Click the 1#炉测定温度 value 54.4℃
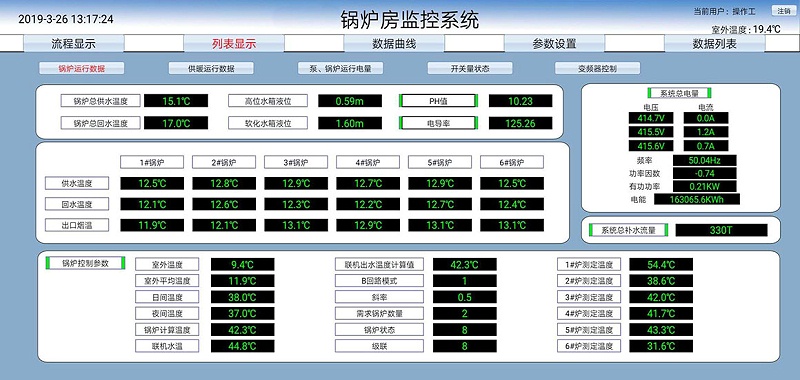 click(661, 264)
